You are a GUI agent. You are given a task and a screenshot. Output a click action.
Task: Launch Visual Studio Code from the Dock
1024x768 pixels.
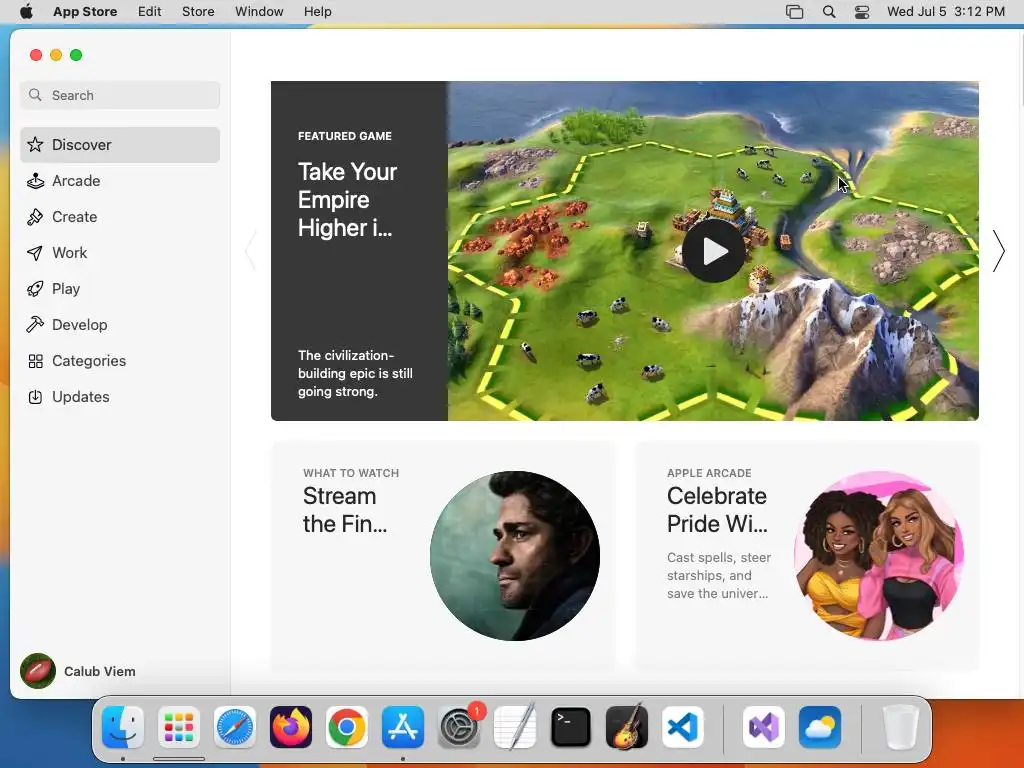coord(682,727)
